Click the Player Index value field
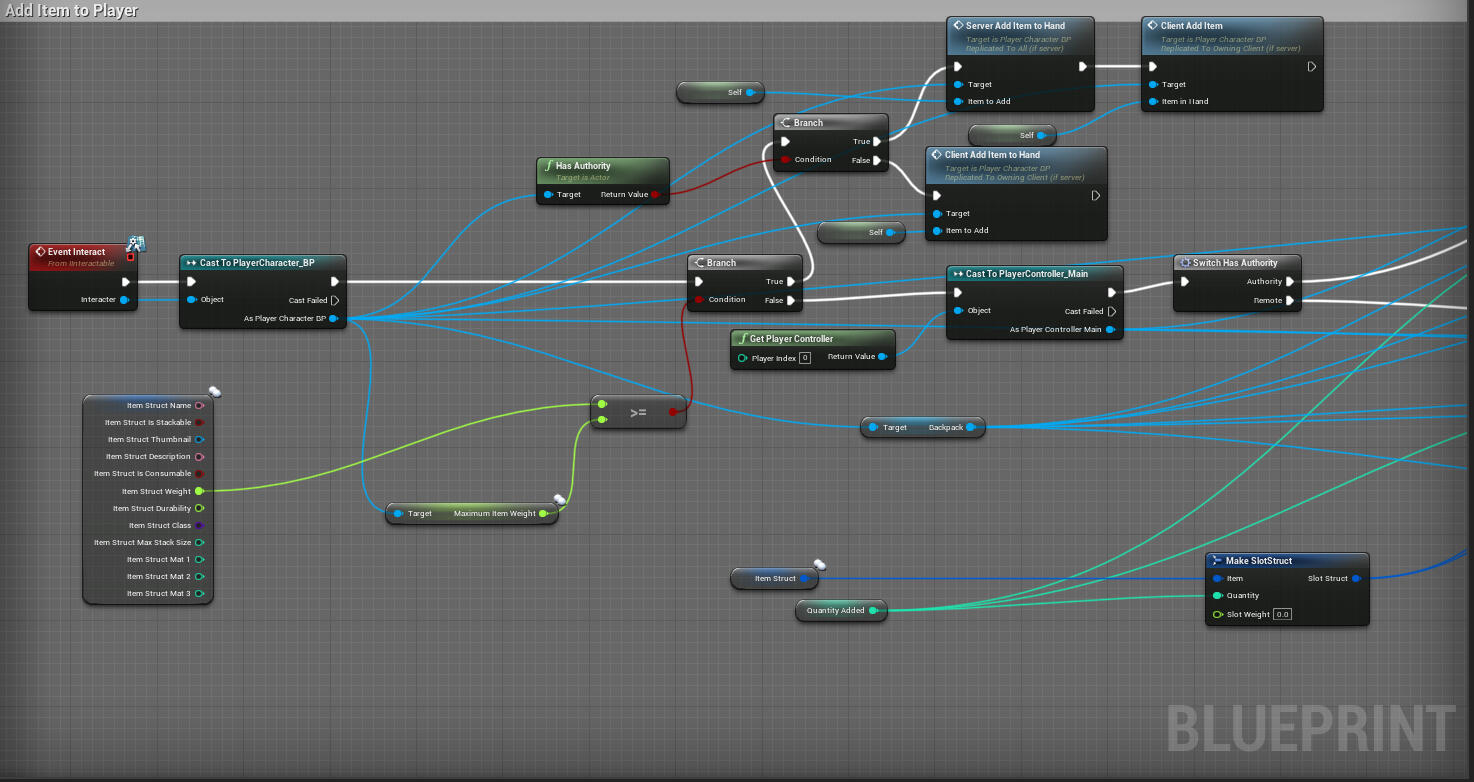The image size is (1474, 782). click(x=804, y=358)
